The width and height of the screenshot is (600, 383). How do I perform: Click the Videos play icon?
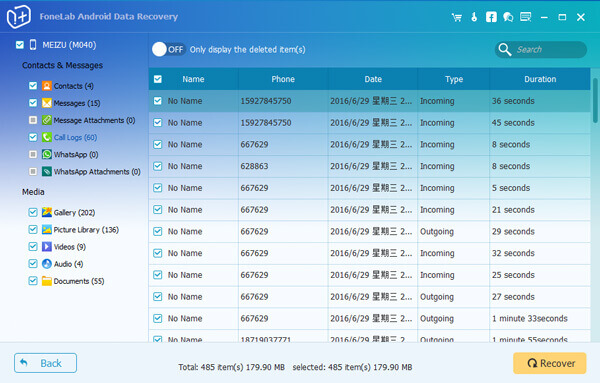(x=47, y=246)
